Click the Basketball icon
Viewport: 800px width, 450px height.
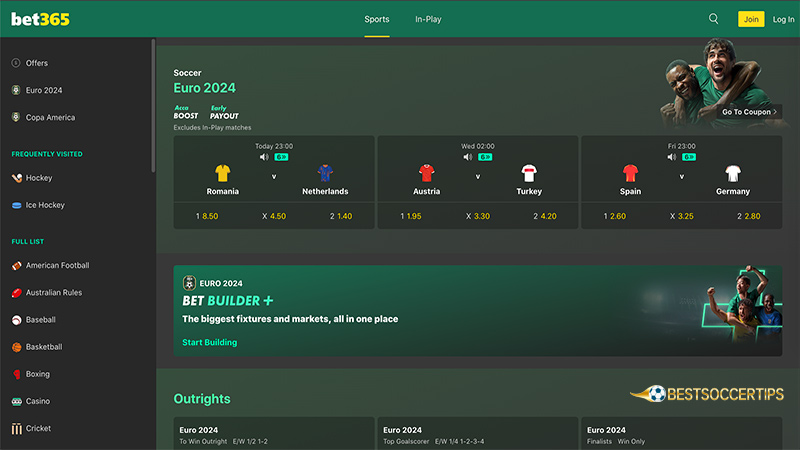tap(16, 347)
